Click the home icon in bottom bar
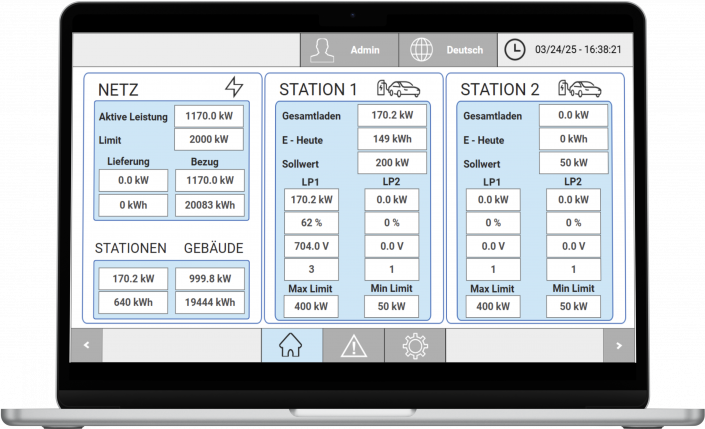This screenshot has width=705, height=429. tap(291, 346)
